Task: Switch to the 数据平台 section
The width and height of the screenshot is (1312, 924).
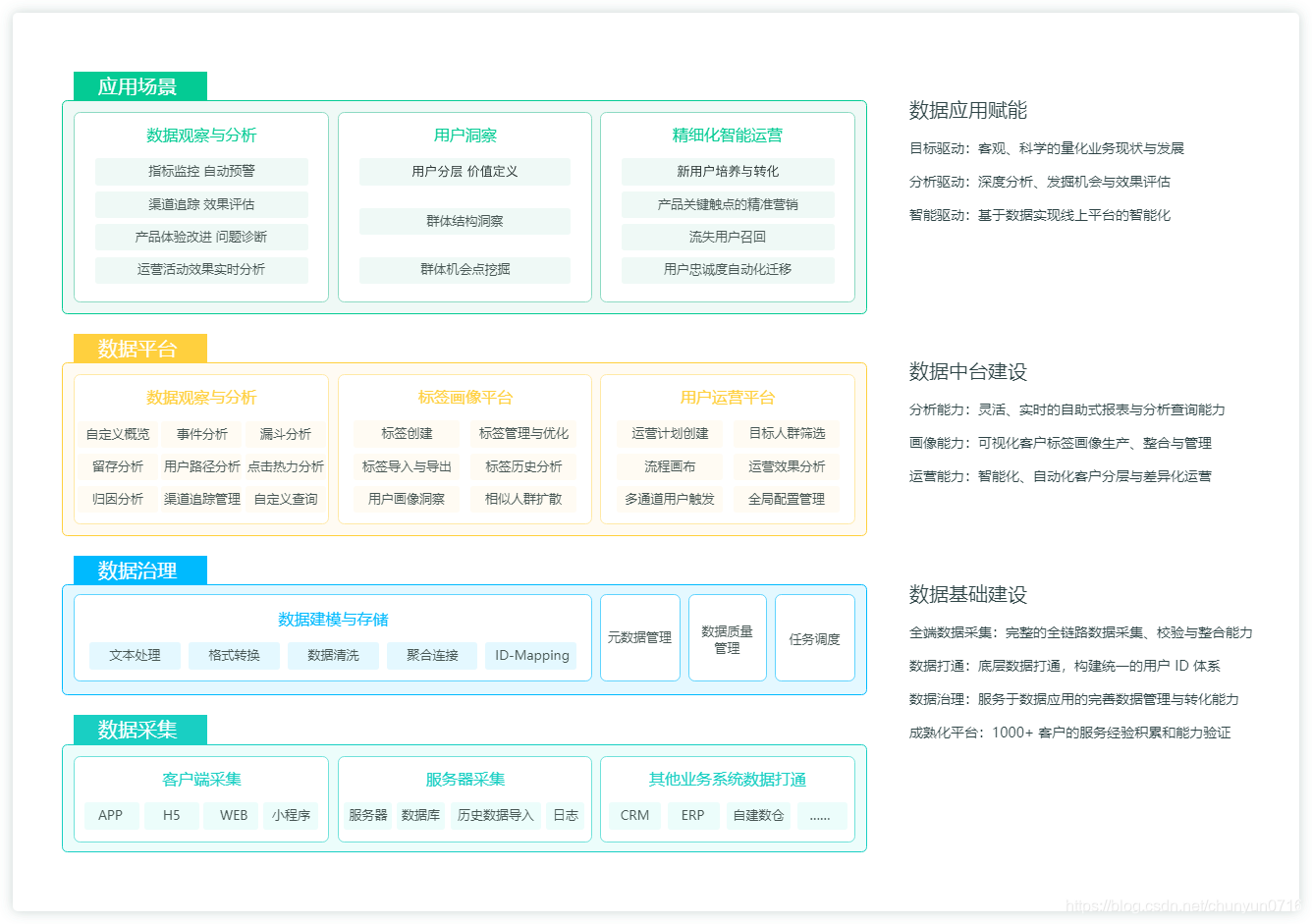Action: click(139, 348)
